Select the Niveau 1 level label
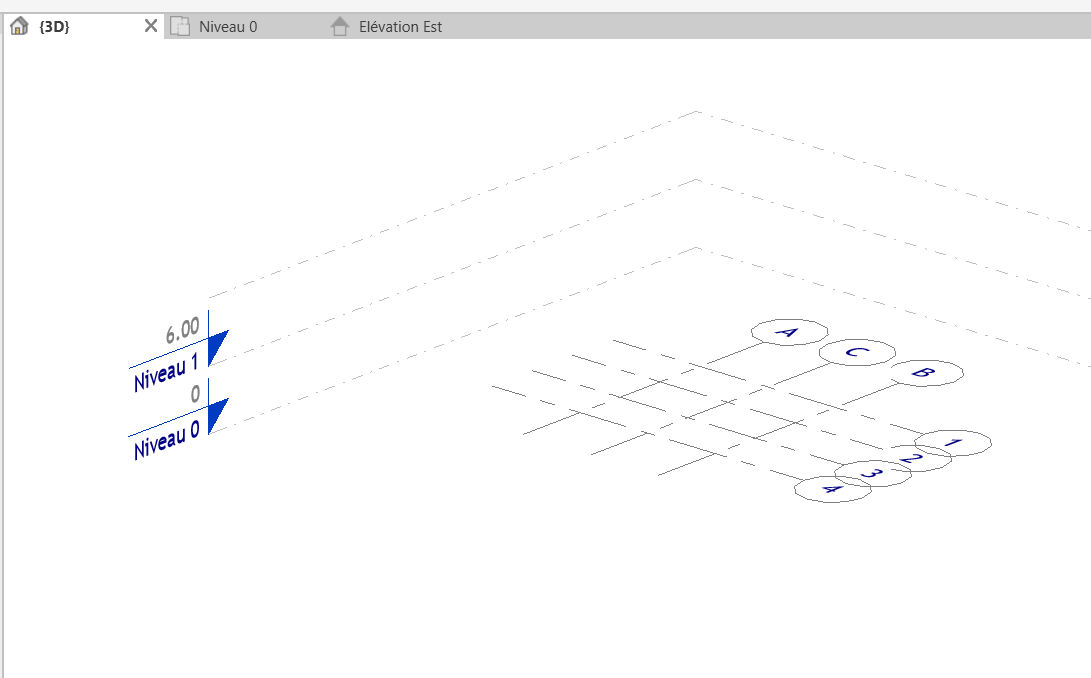 [166, 372]
